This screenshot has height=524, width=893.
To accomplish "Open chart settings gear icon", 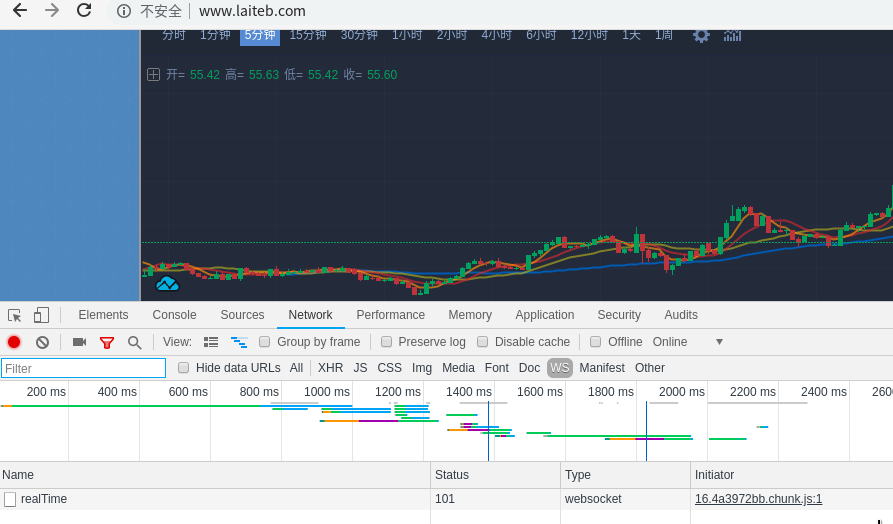I will tap(701, 35).
